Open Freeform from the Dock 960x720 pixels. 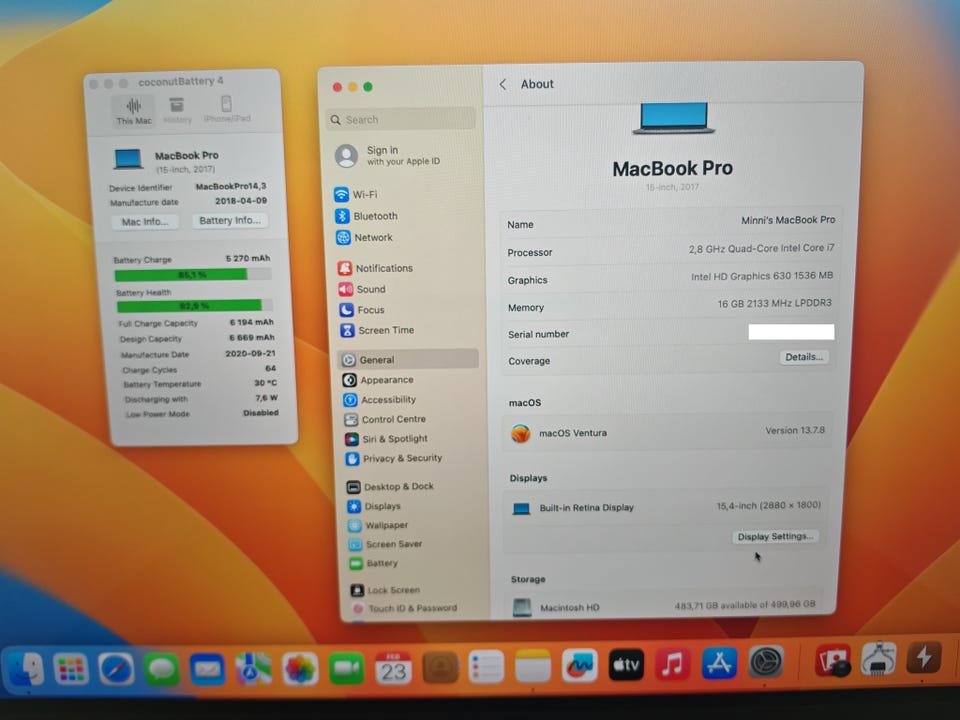tap(580, 666)
